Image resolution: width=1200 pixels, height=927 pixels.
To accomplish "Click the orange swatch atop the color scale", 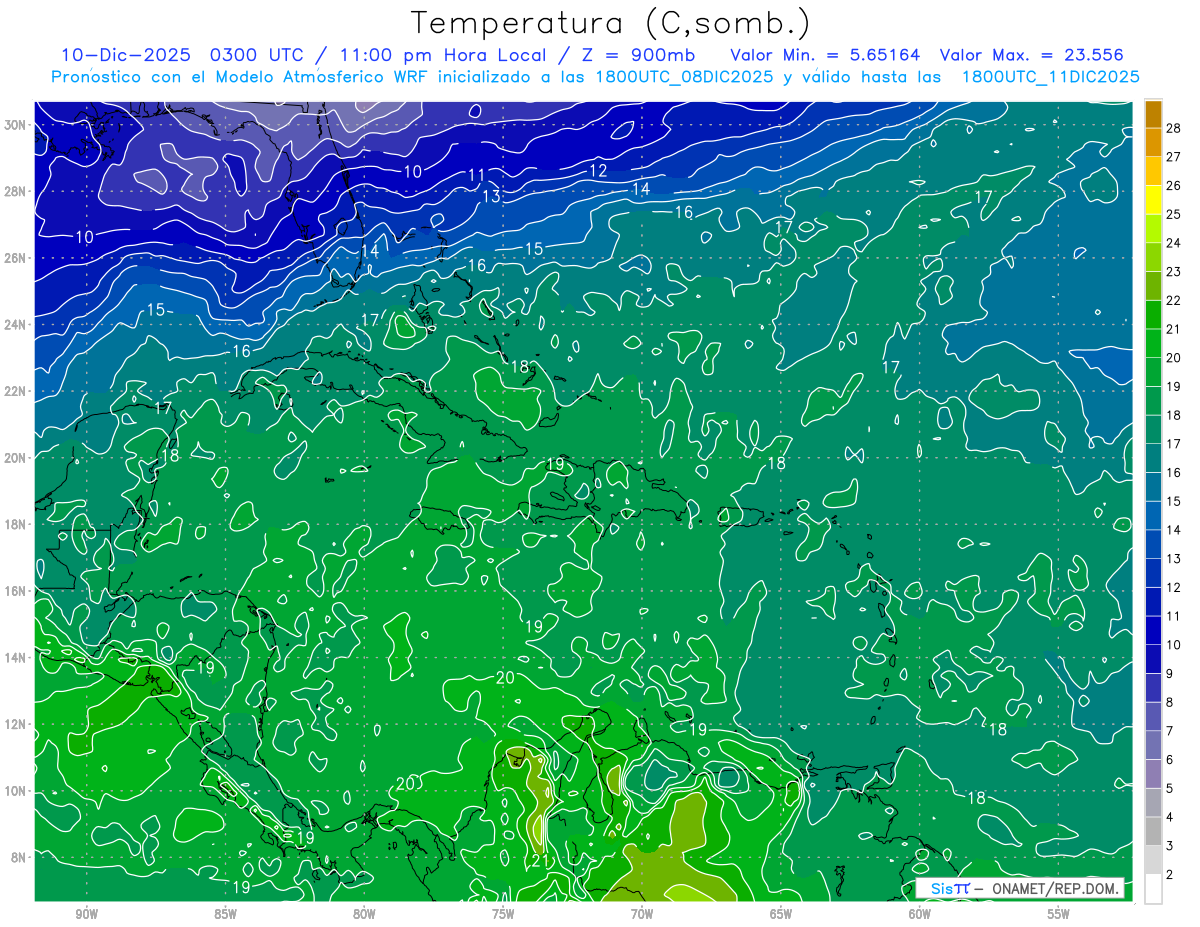I will [x=1153, y=114].
